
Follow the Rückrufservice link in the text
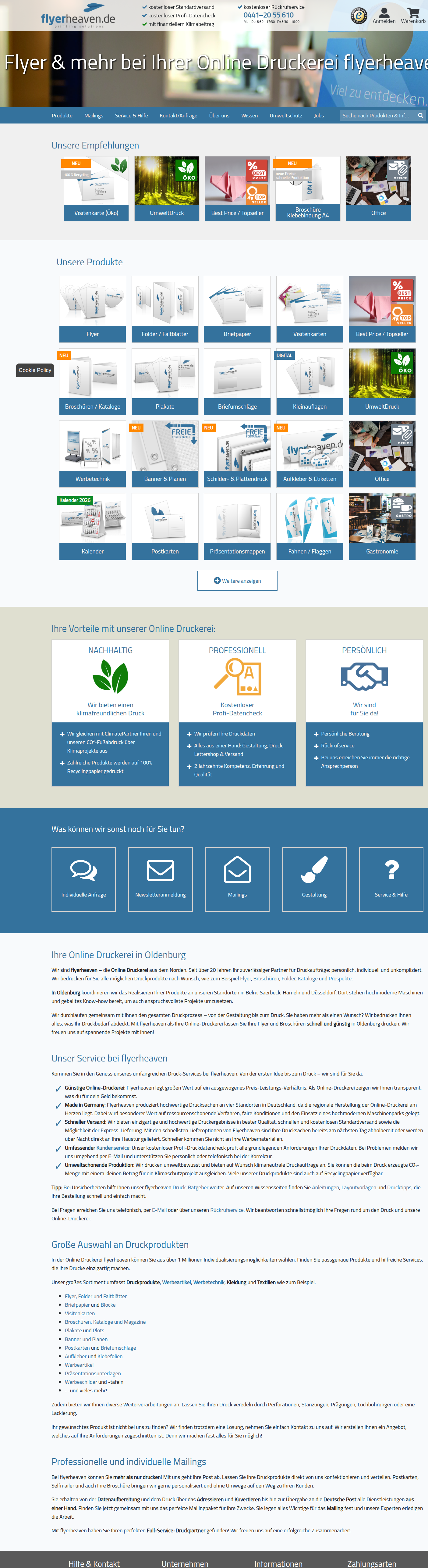tap(227, 1209)
